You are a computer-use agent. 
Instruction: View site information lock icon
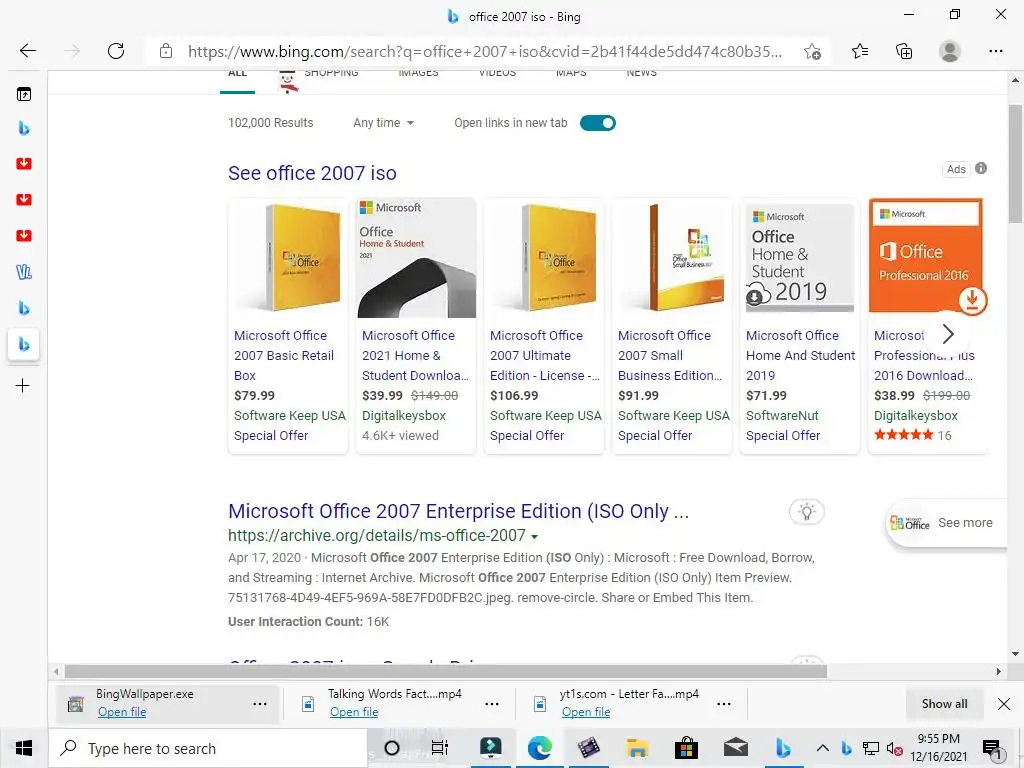[x=166, y=51]
